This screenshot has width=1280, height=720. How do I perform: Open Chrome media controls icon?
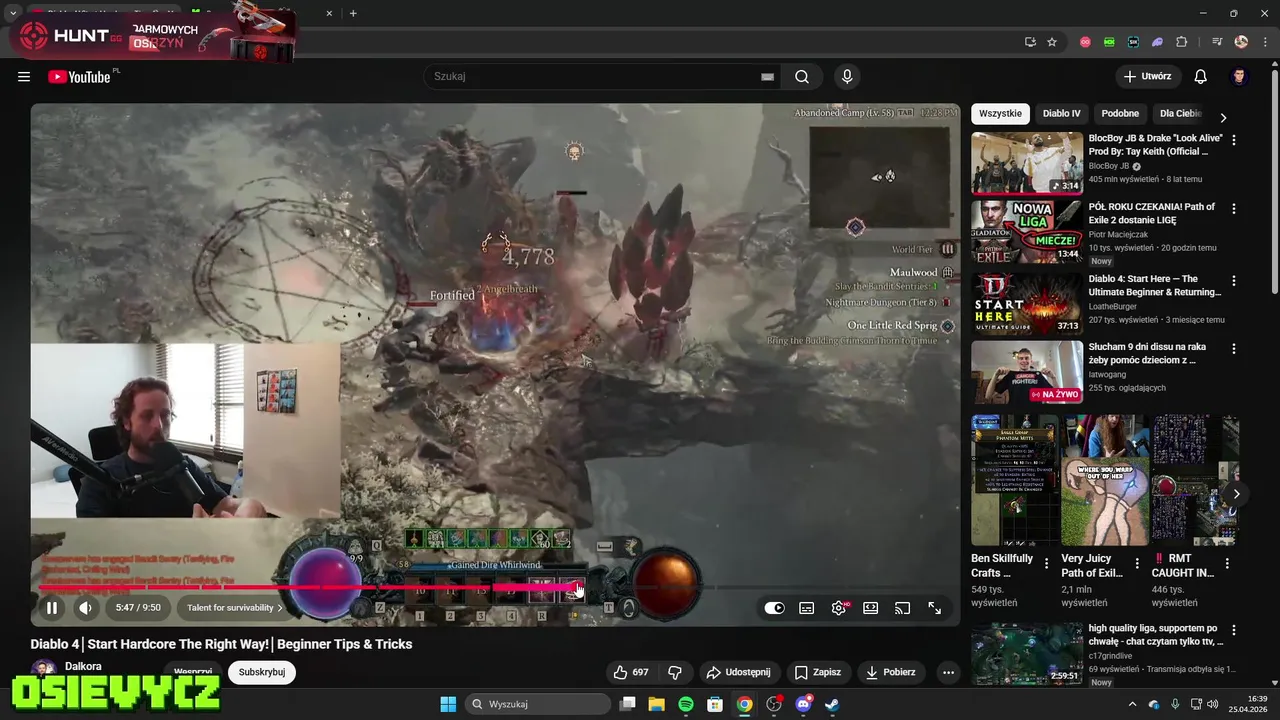coord(1217,42)
